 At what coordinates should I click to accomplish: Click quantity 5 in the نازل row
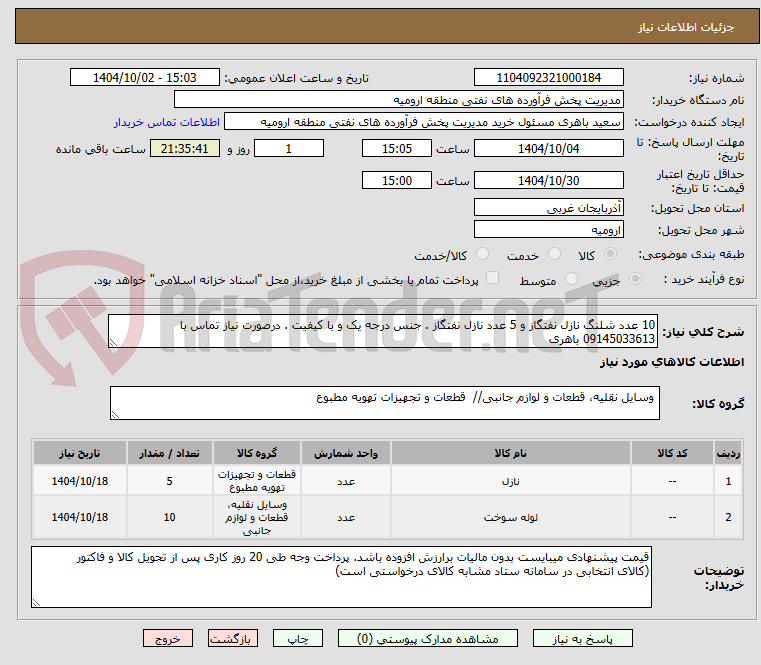click(169, 481)
